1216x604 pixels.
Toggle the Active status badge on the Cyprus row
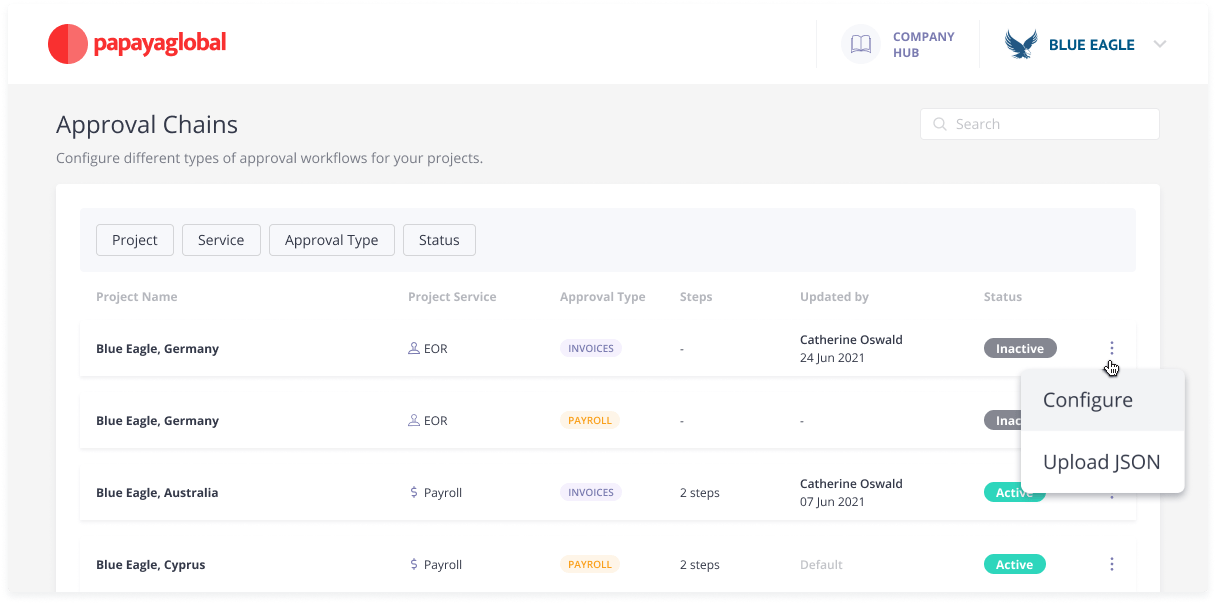tap(1014, 564)
